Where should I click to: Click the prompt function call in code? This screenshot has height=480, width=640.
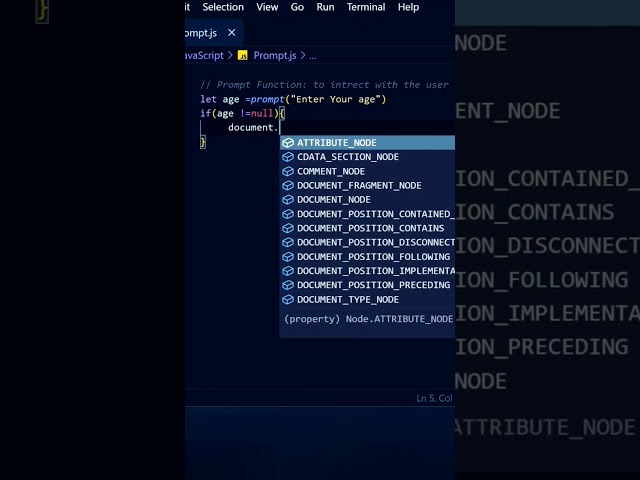(x=267, y=99)
